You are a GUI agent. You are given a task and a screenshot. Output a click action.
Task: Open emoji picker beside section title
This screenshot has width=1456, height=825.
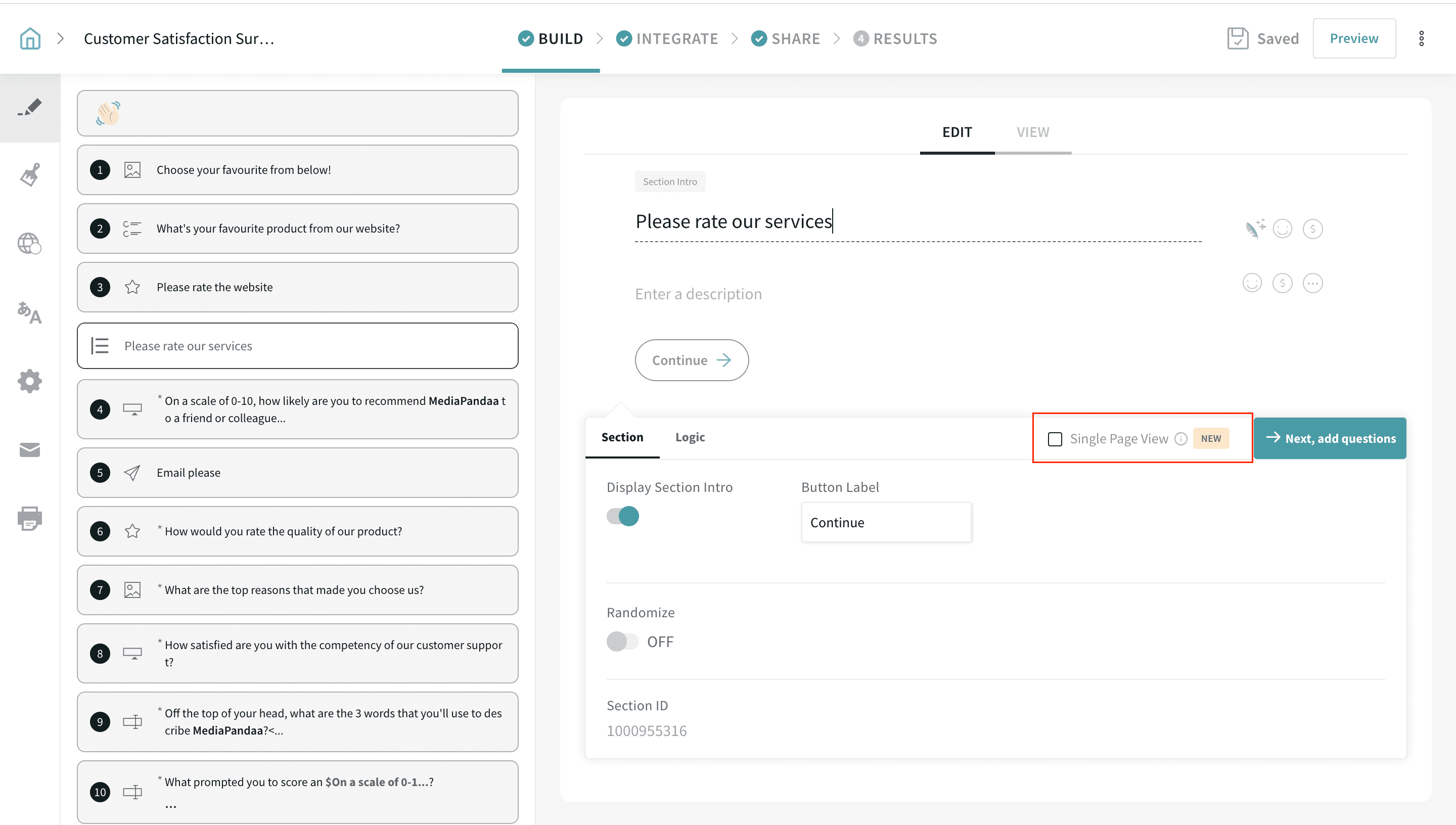[x=1282, y=228]
